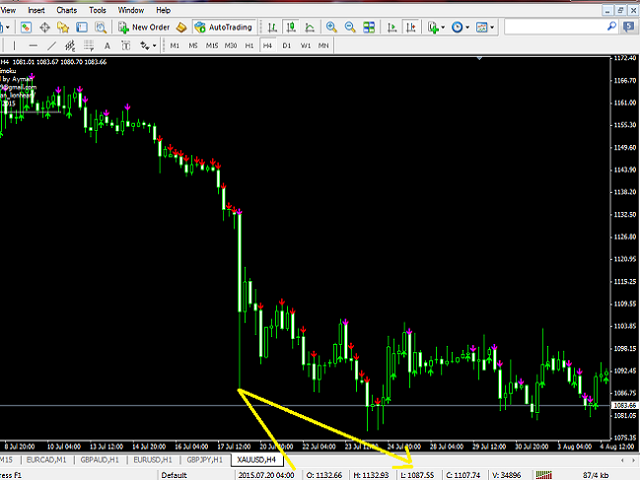Open the Market Watch panel
This screenshot has height=480, width=640.
click(x=26, y=27)
